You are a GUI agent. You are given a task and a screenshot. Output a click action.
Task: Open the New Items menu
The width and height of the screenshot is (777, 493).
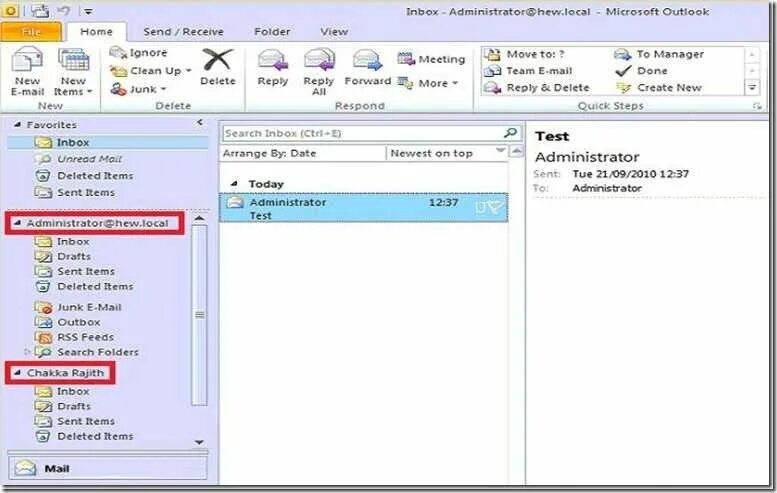(x=73, y=72)
